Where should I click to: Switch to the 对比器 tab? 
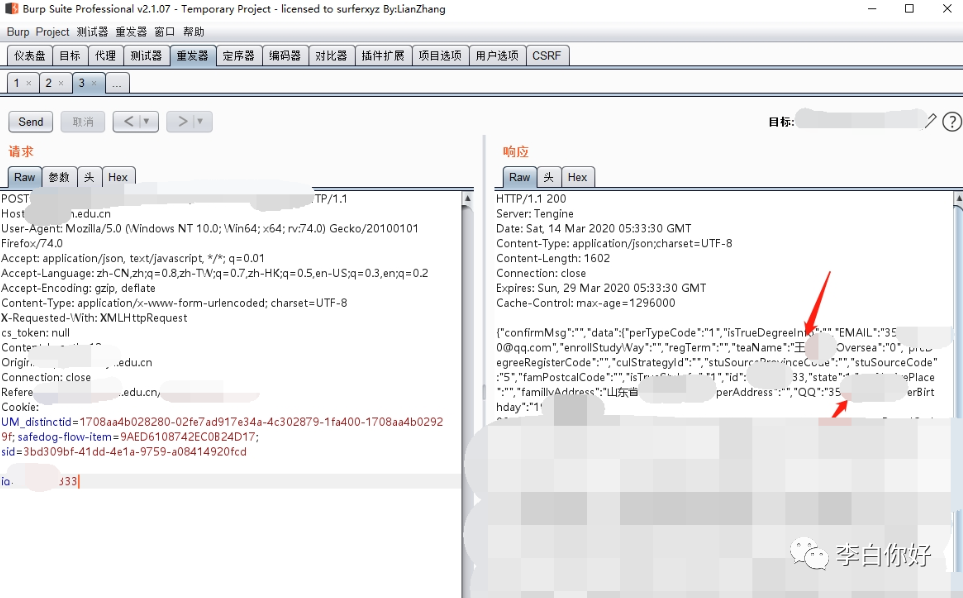tap(331, 56)
